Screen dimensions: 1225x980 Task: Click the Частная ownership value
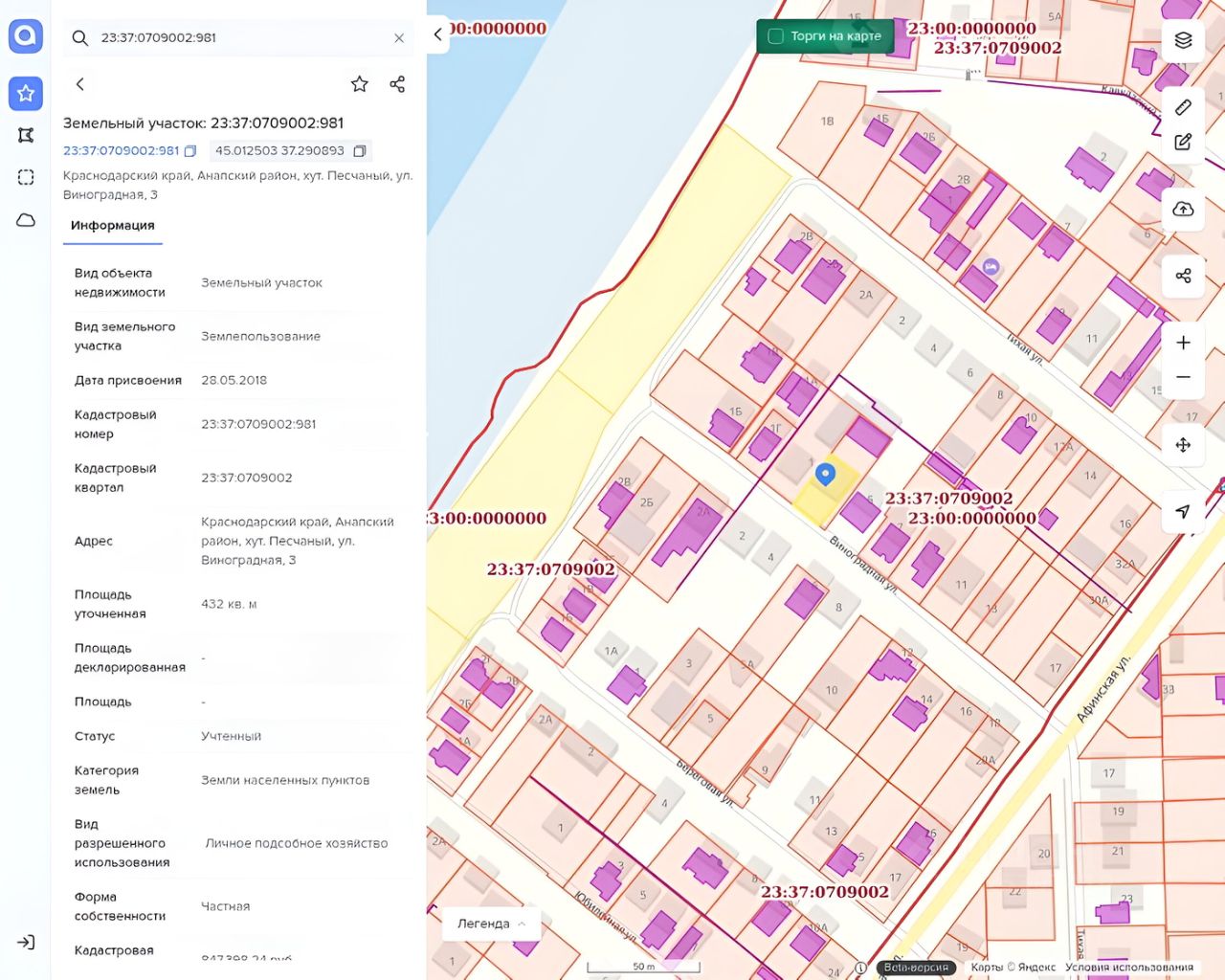[x=226, y=906]
